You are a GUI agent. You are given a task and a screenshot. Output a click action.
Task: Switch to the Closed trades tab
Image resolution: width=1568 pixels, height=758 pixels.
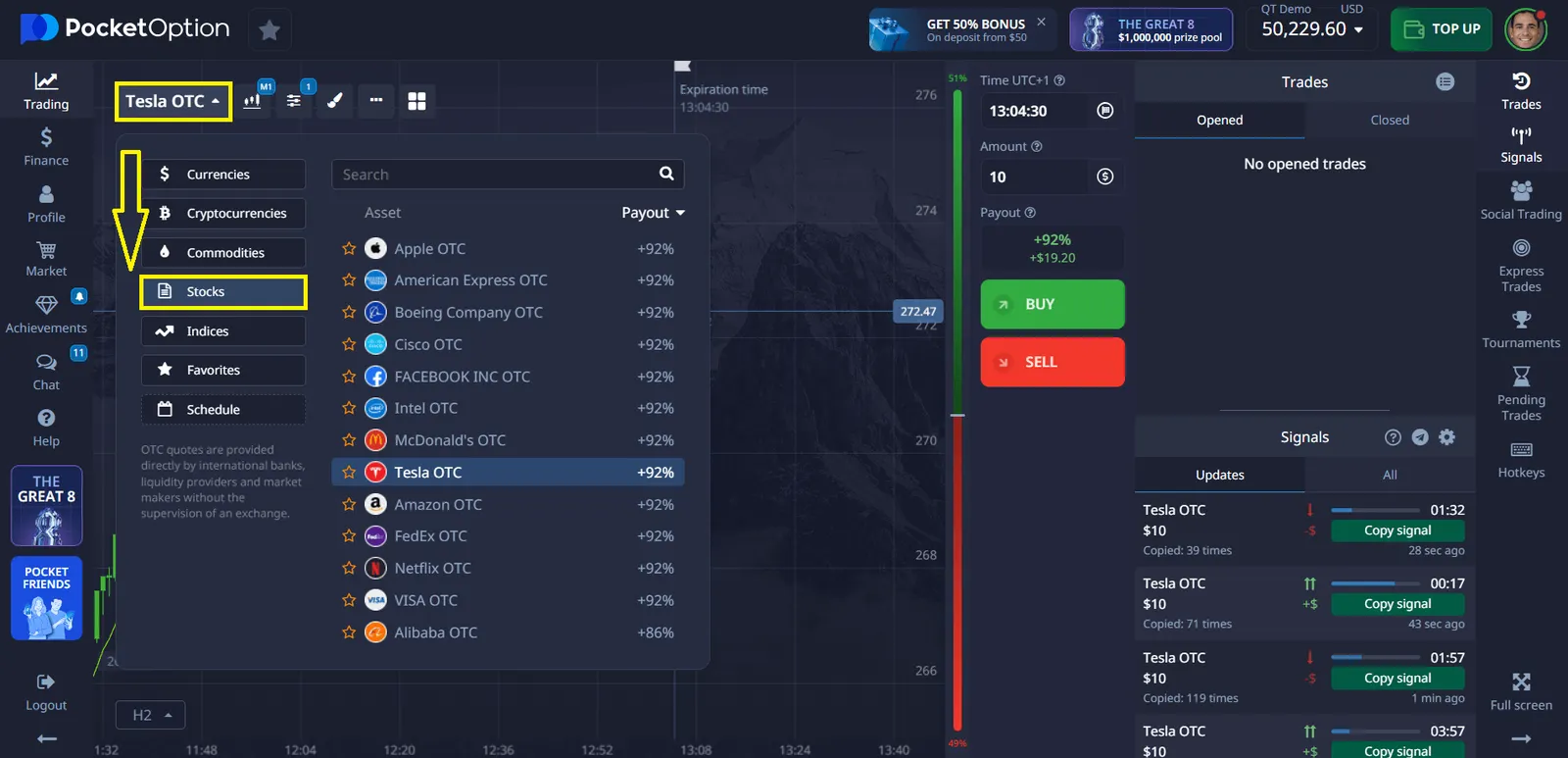(1389, 120)
